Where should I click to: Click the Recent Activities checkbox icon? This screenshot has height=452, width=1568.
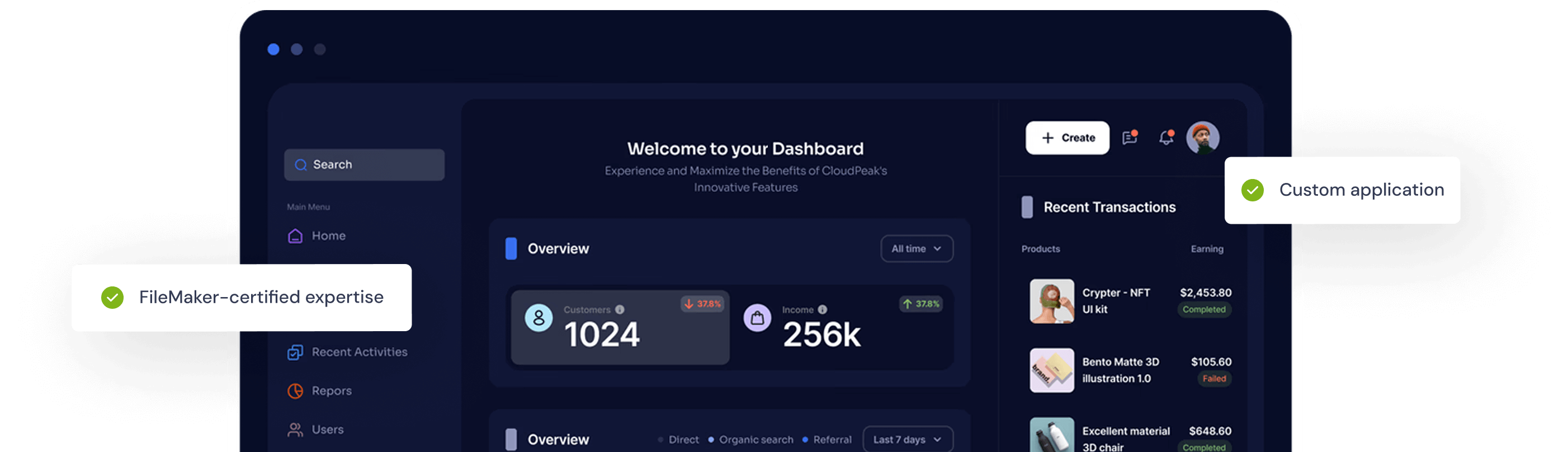click(x=295, y=352)
